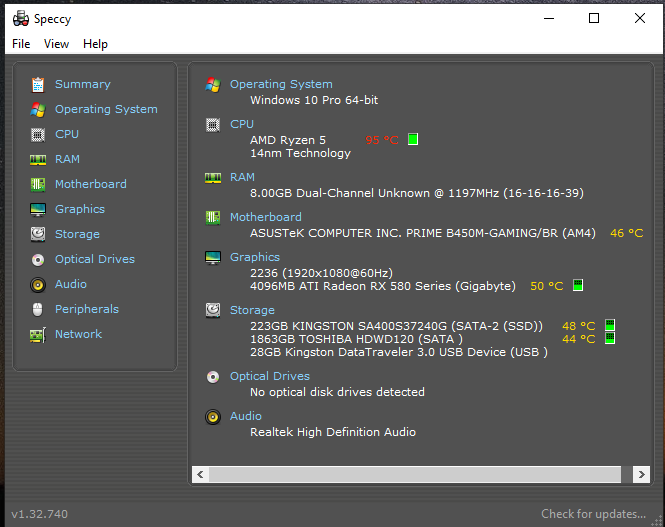The width and height of the screenshot is (665, 527).
Task: Click the Optical Drives disc icon in sidebar
Action: [38, 260]
